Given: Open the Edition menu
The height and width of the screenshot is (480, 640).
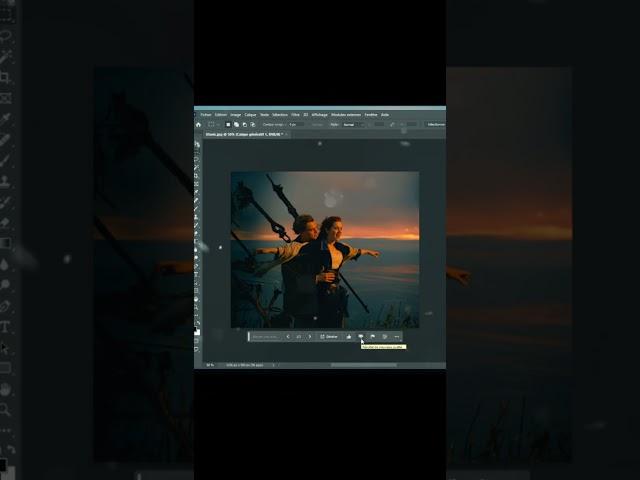Looking at the screenshot, I should tap(221, 115).
